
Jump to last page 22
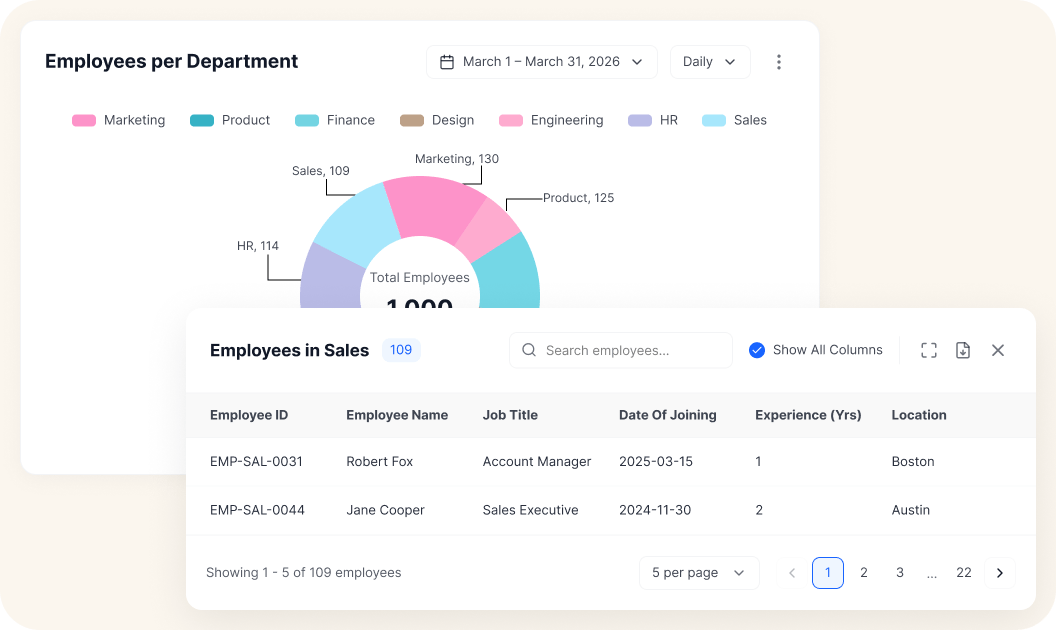[964, 573]
